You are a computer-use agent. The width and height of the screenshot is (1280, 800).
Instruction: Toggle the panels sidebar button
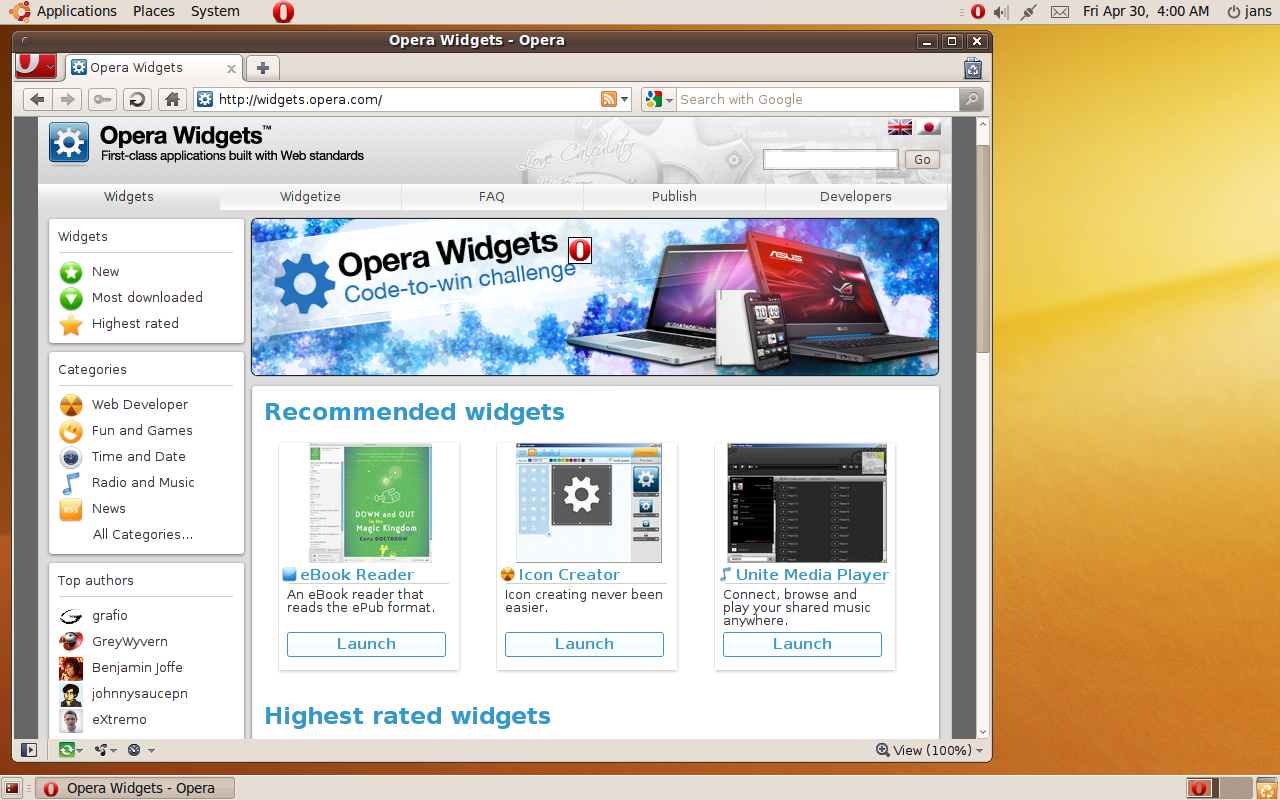coord(28,750)
